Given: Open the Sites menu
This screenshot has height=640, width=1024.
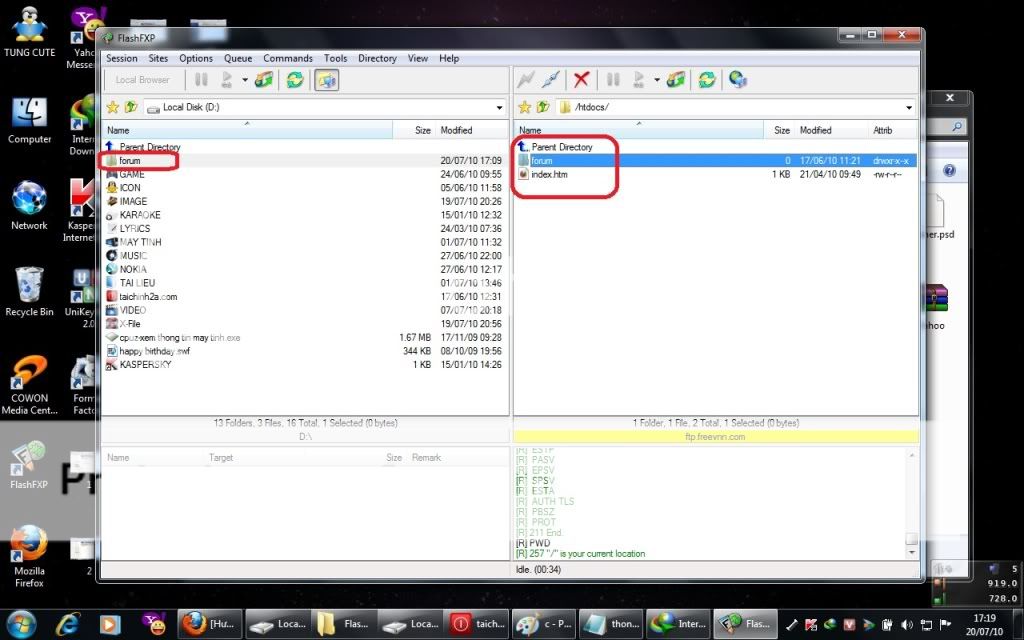Looking at the screenshot, I should pyautogui.click(x=158, y=58).
